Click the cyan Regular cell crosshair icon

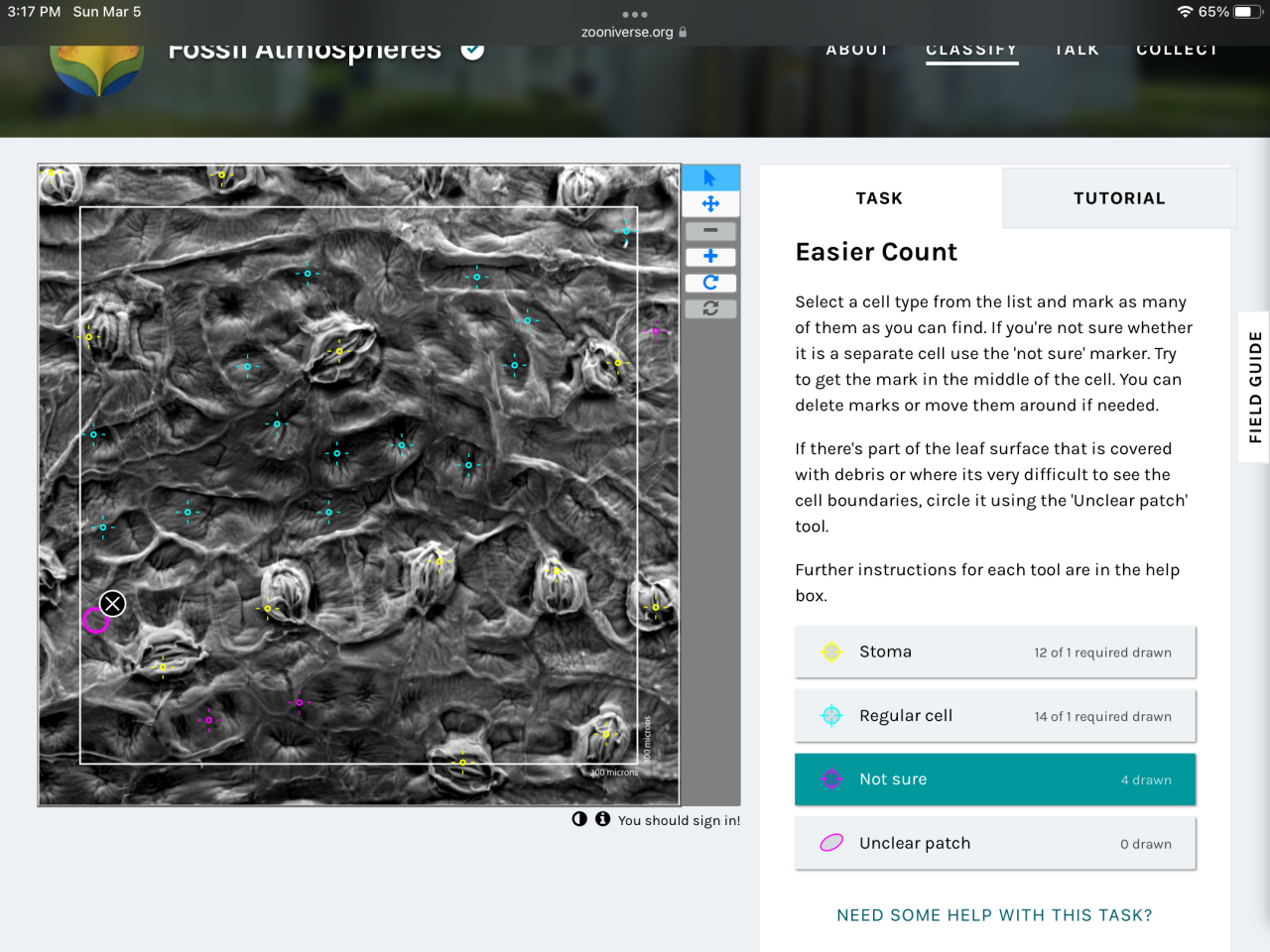pyautogui.click(x=831, y=715)
